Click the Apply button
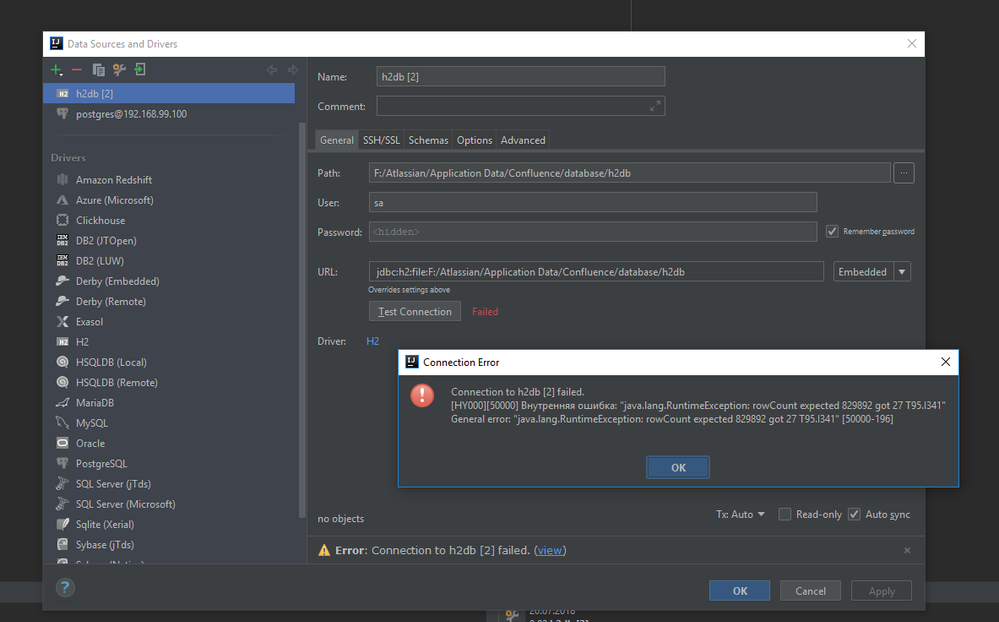This screenshot has height=622, width=999. [882, 591]
